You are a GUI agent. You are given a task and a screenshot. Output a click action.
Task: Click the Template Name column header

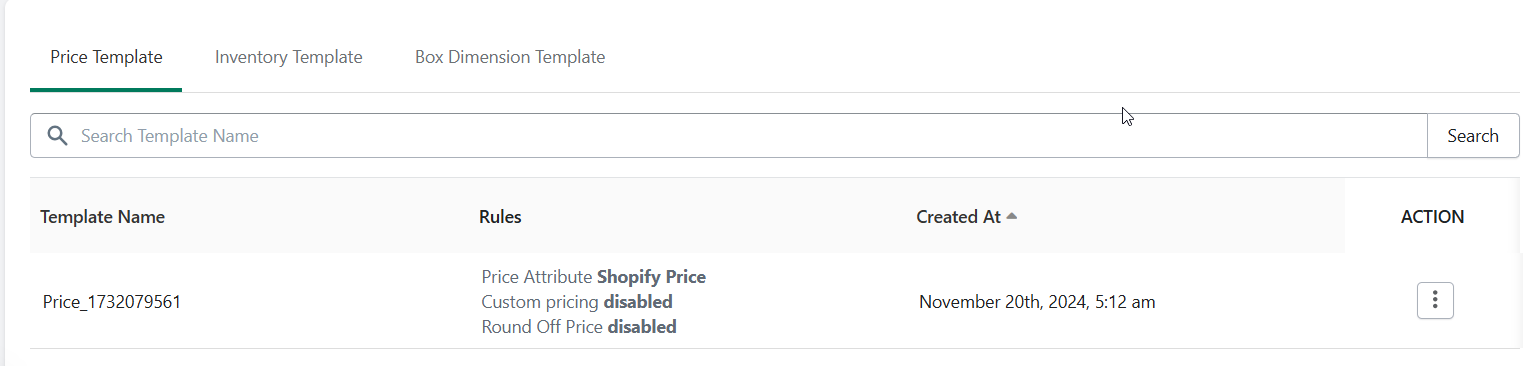[102, 217]
